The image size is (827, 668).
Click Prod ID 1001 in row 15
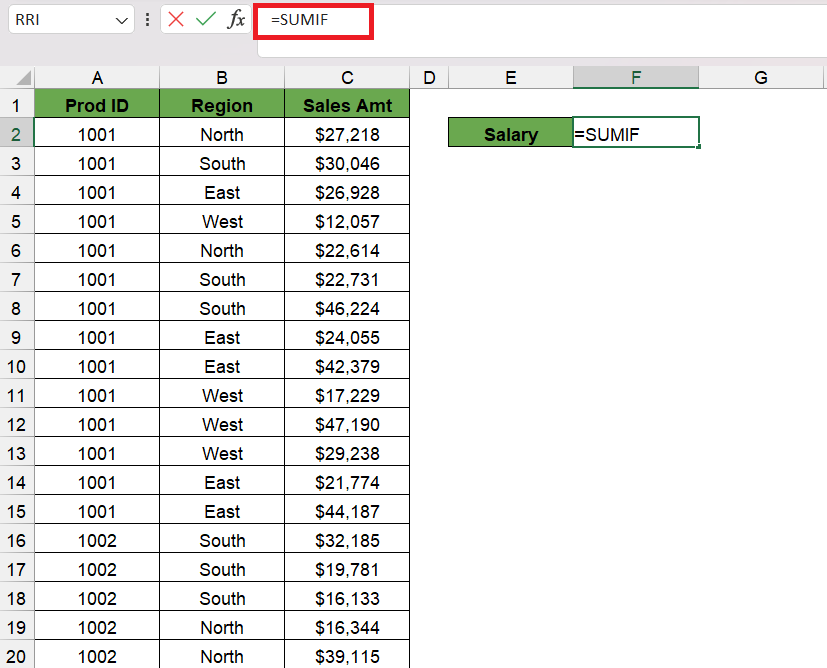[97, 511]
